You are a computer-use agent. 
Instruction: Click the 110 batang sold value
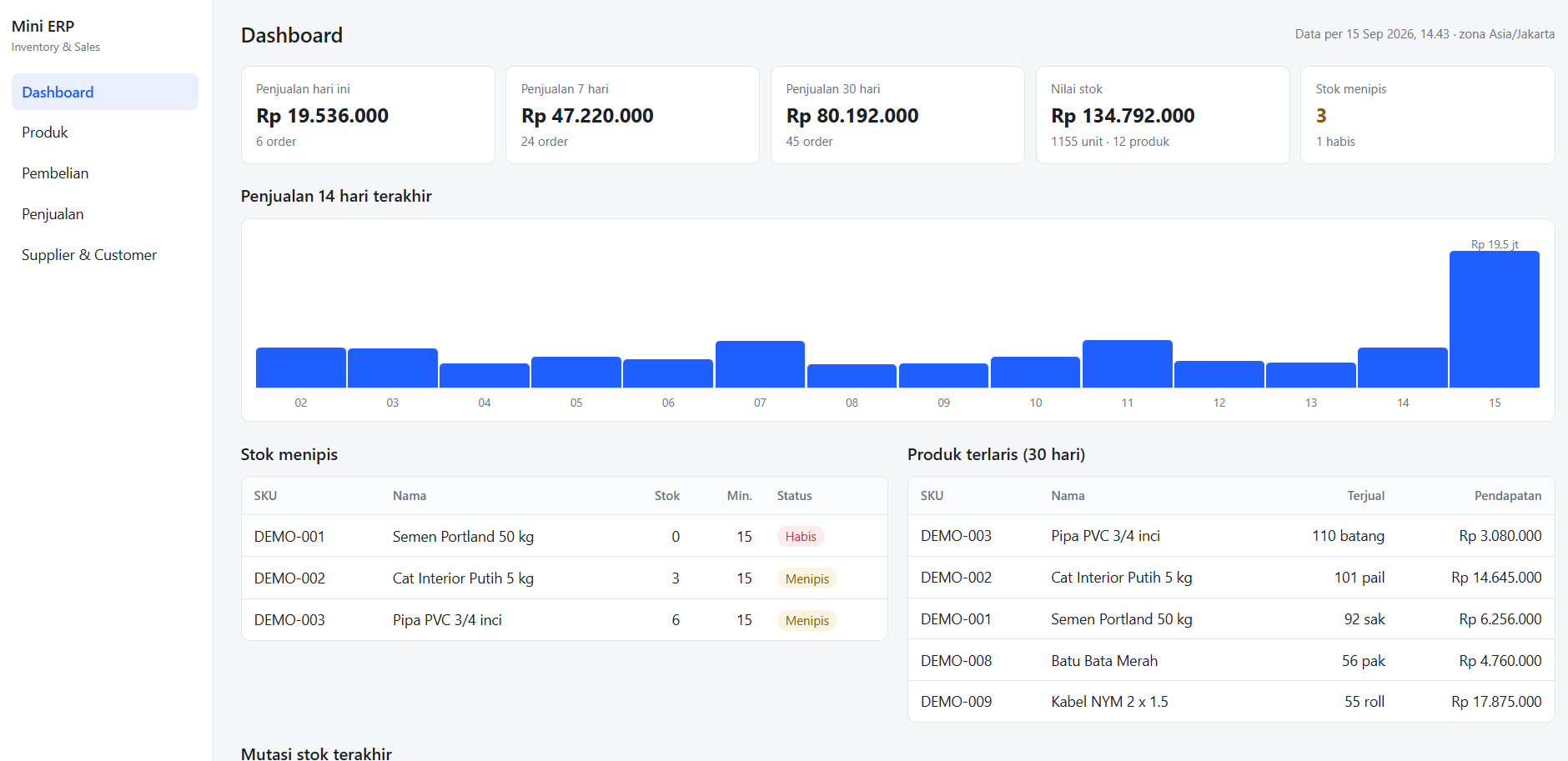tap(1348, 536)
